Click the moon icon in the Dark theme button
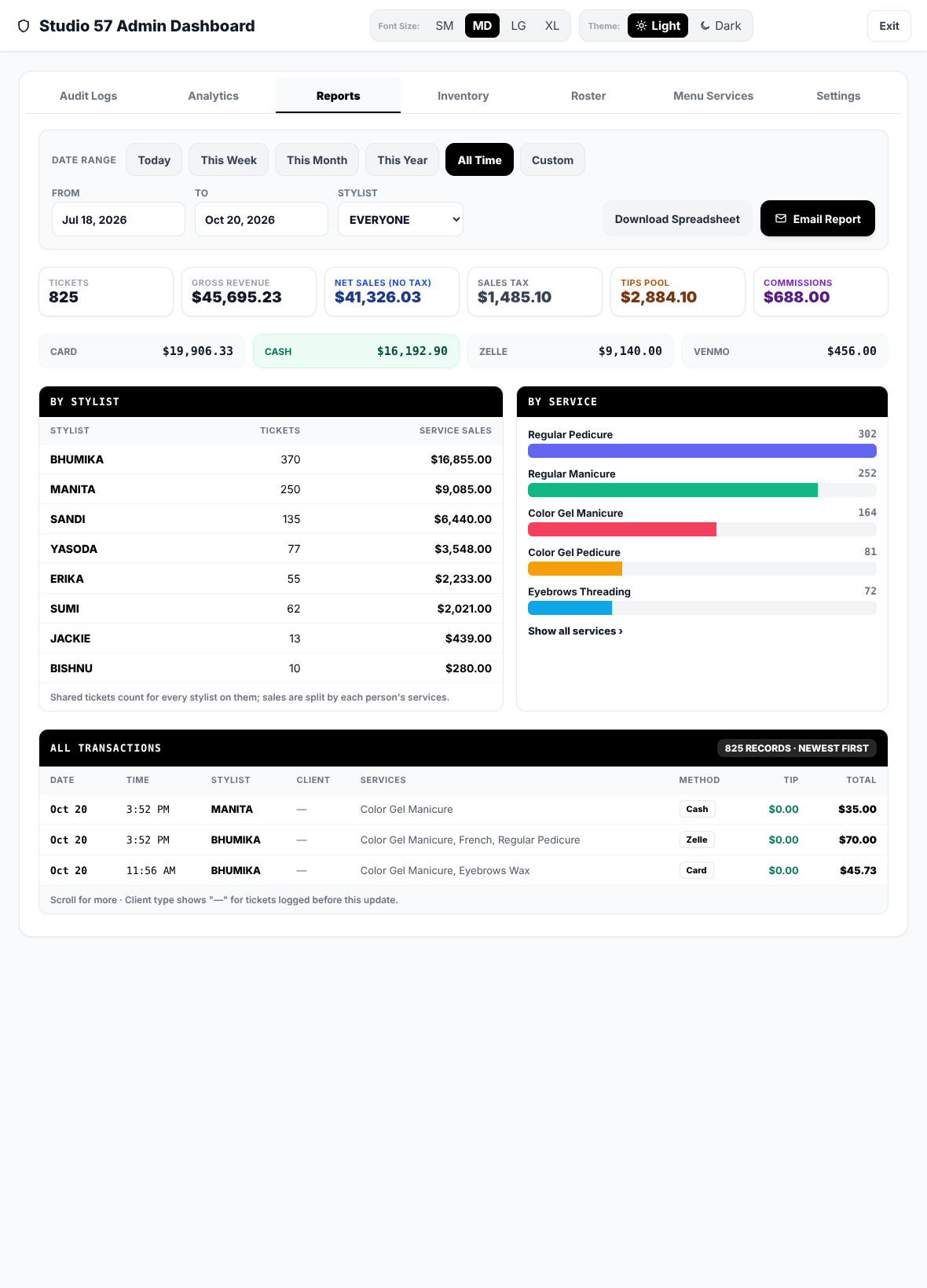This screenshot has height=1288, width=927. [x=705, y=26]
